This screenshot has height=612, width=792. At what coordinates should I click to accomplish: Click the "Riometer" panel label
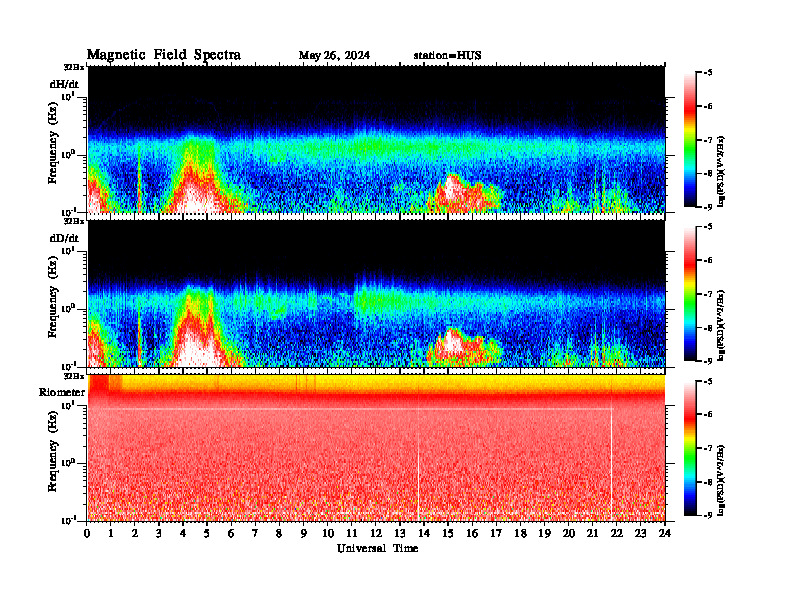62,392
